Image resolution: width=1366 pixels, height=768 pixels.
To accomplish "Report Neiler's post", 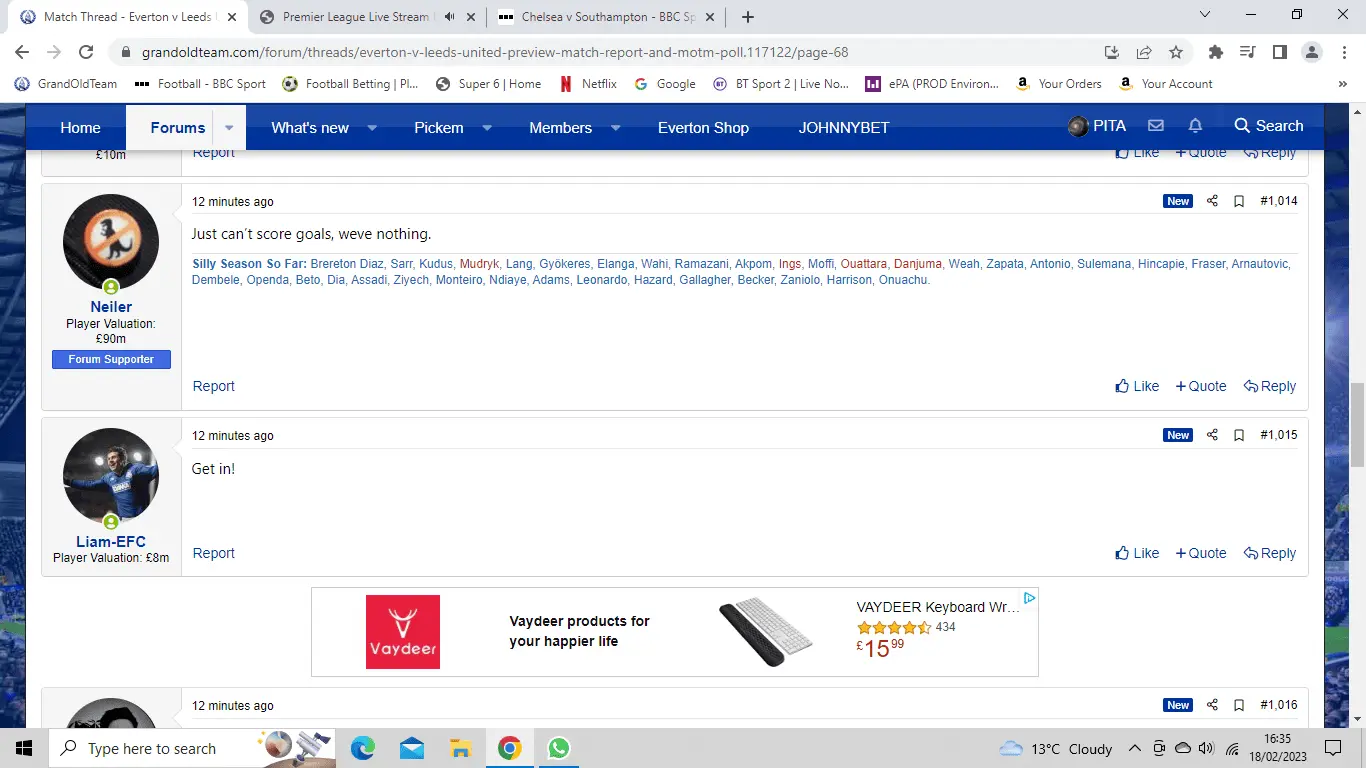I will (x=213, y=386).
